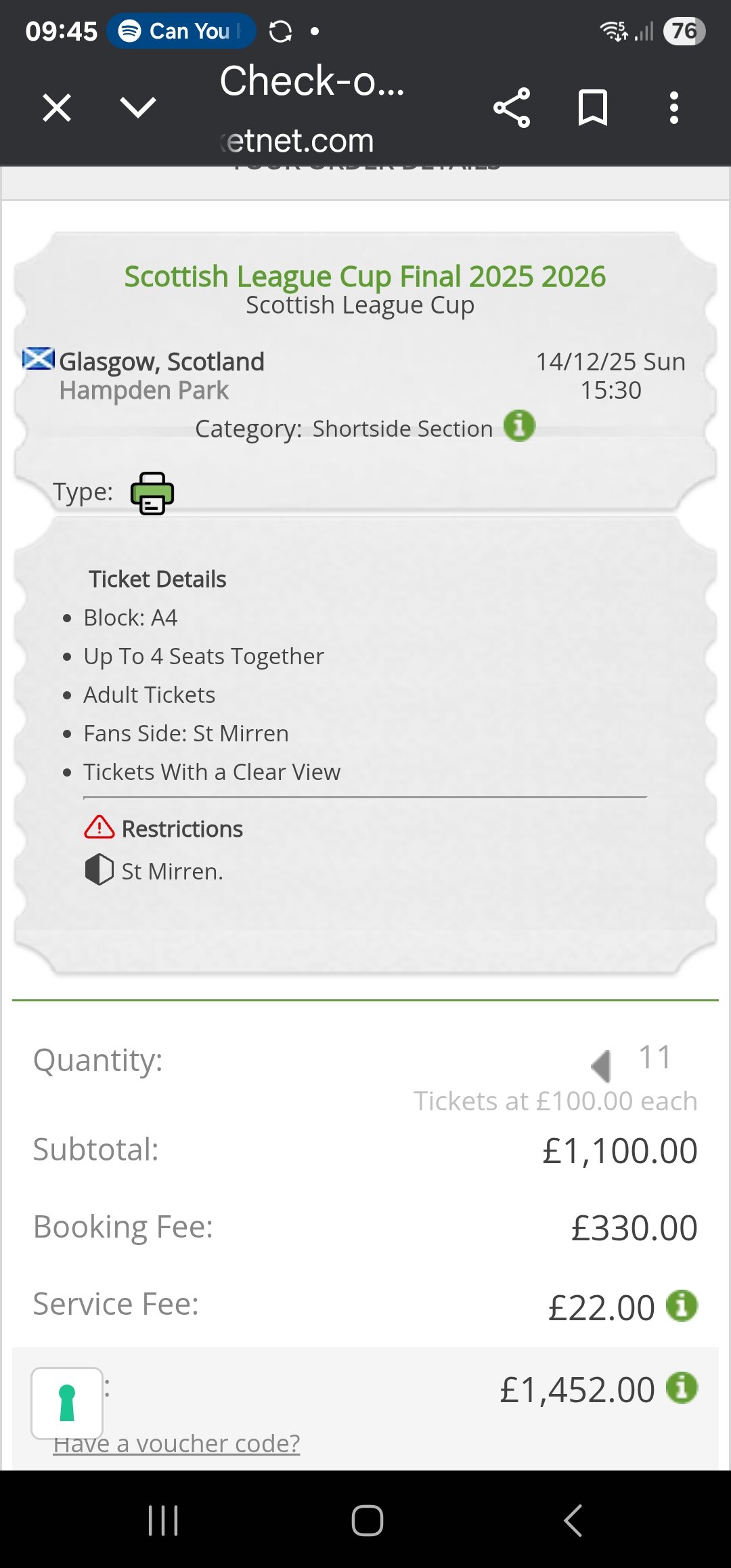
Task: Tap the print-at-home ticket type icon
Action: (x=152, y=493)
